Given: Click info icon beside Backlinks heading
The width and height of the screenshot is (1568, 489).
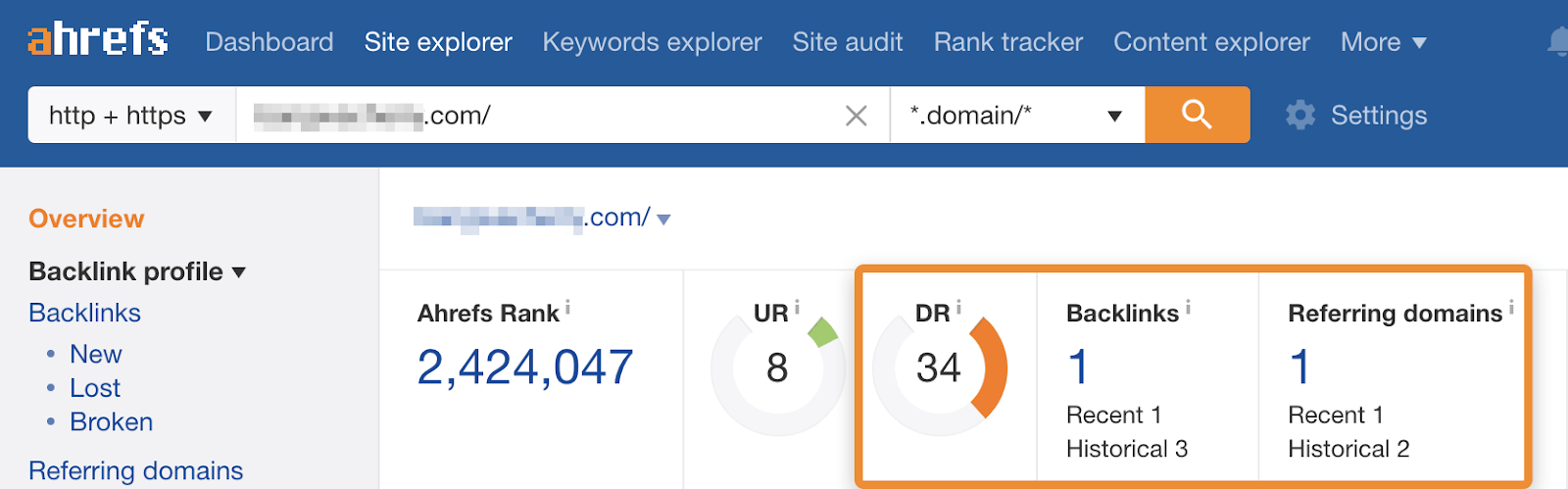Looking at the screenshot, I should coord(1188,308).
